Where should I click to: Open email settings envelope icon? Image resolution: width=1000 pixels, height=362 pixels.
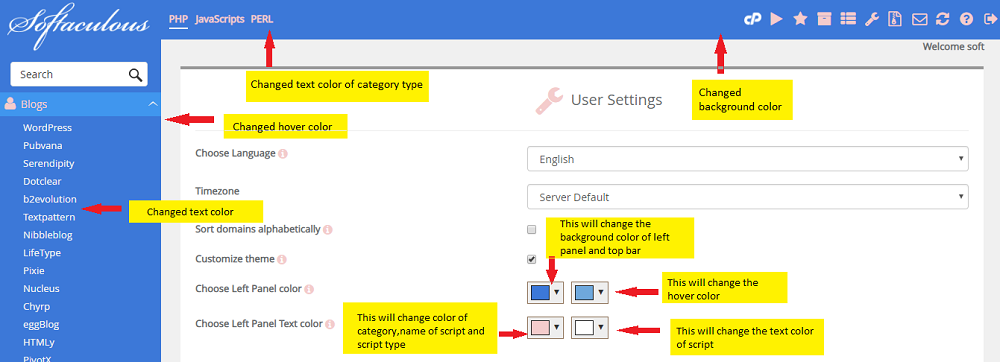(x=919, y=19)
